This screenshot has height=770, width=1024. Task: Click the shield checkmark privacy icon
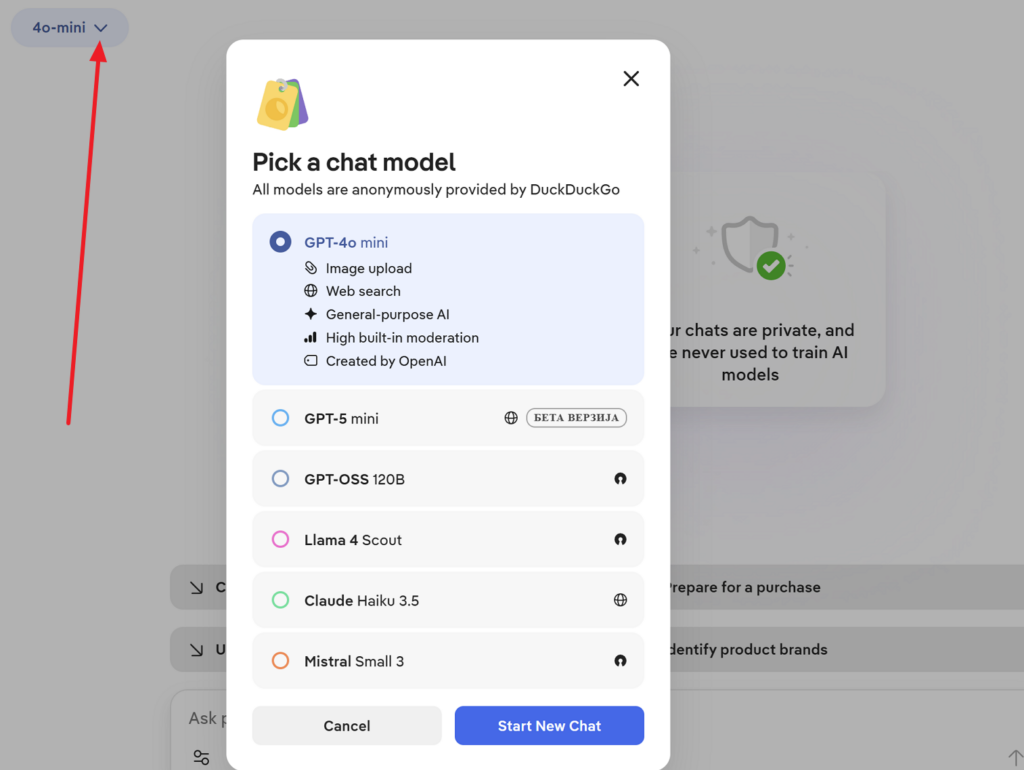[751, 247]
